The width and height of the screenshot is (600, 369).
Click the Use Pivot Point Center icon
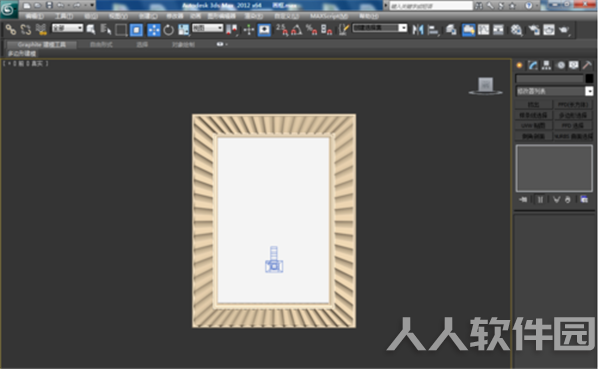pos(232,29)
